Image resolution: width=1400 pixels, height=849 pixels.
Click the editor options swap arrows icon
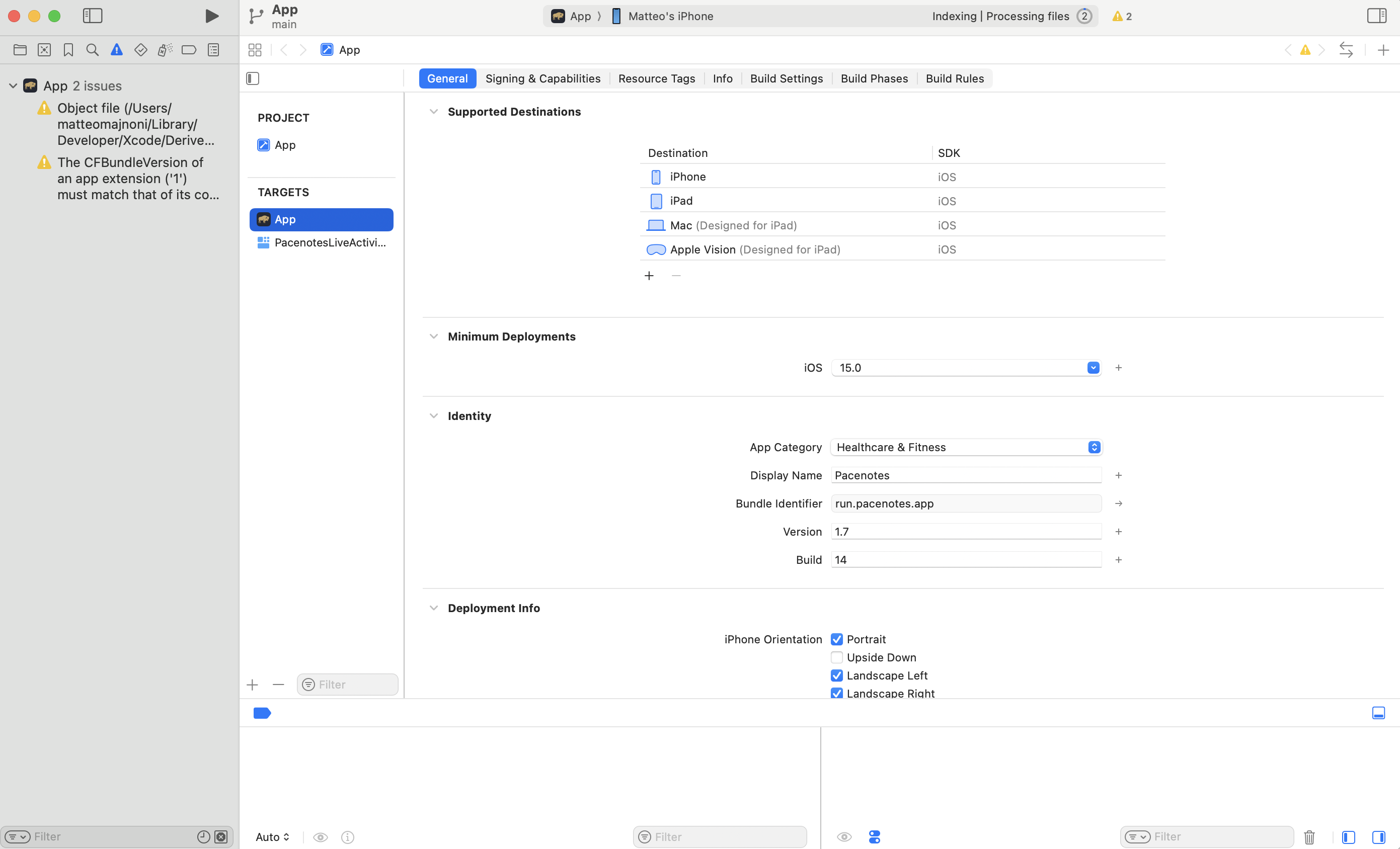coord(1346,50)
